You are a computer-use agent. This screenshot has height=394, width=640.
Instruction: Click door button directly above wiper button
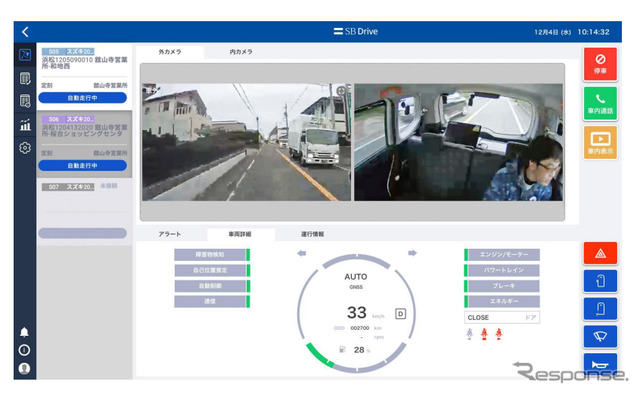pyautogui.click(x=600, y=309)
